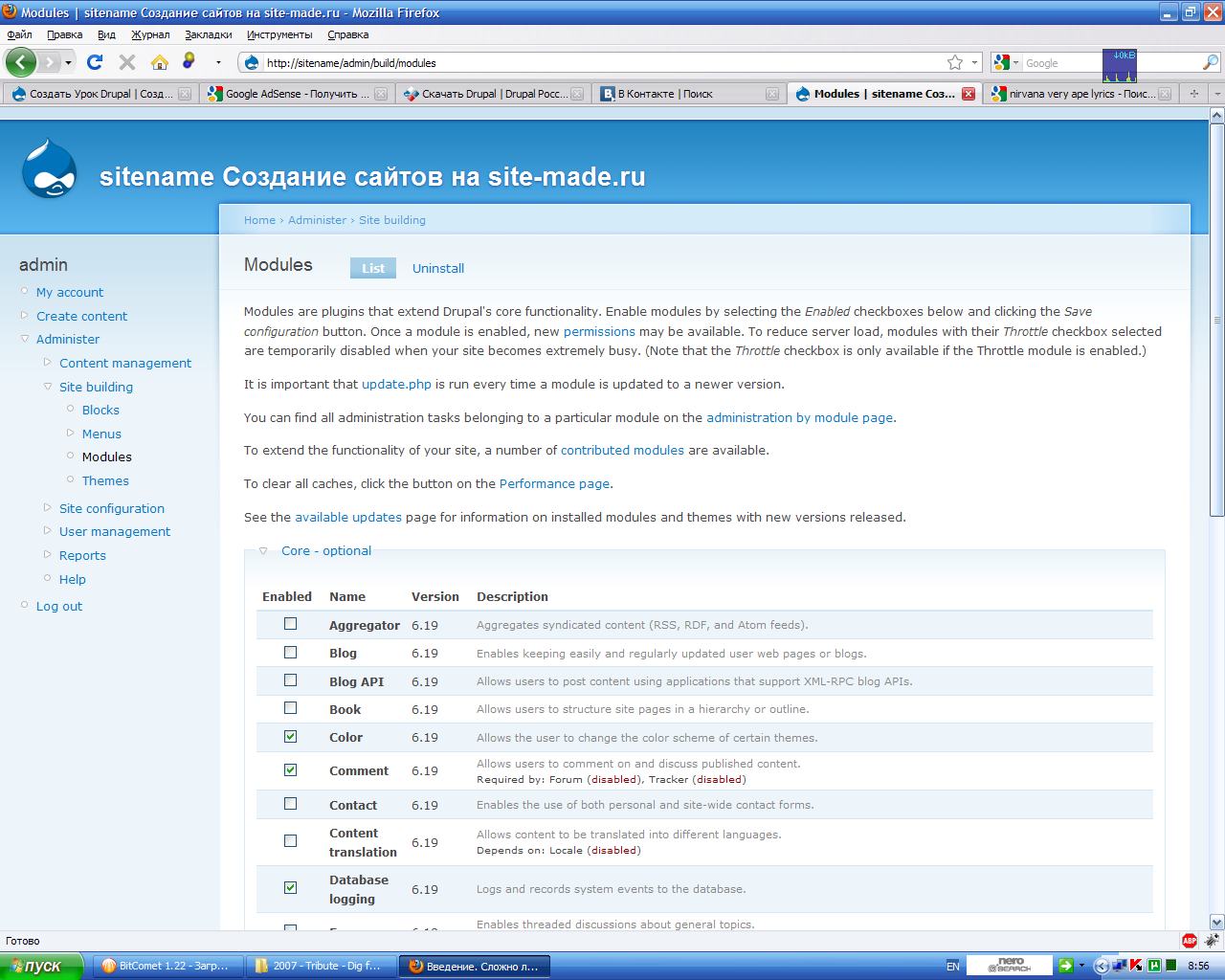Screen dimensions: 1225x980
Task: Switch to BitComet taskbar window
Action: (x=166, y=966)
